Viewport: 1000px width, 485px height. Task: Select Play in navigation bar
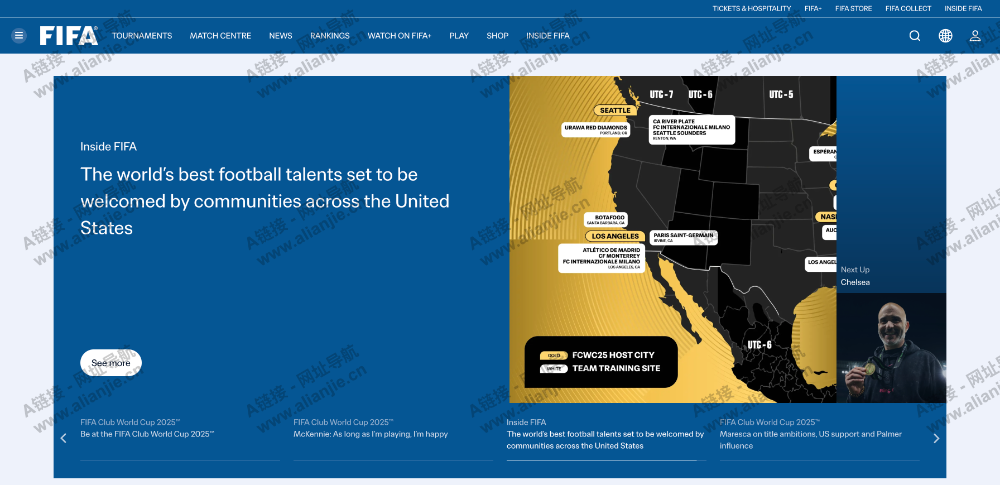coord(459,36)
